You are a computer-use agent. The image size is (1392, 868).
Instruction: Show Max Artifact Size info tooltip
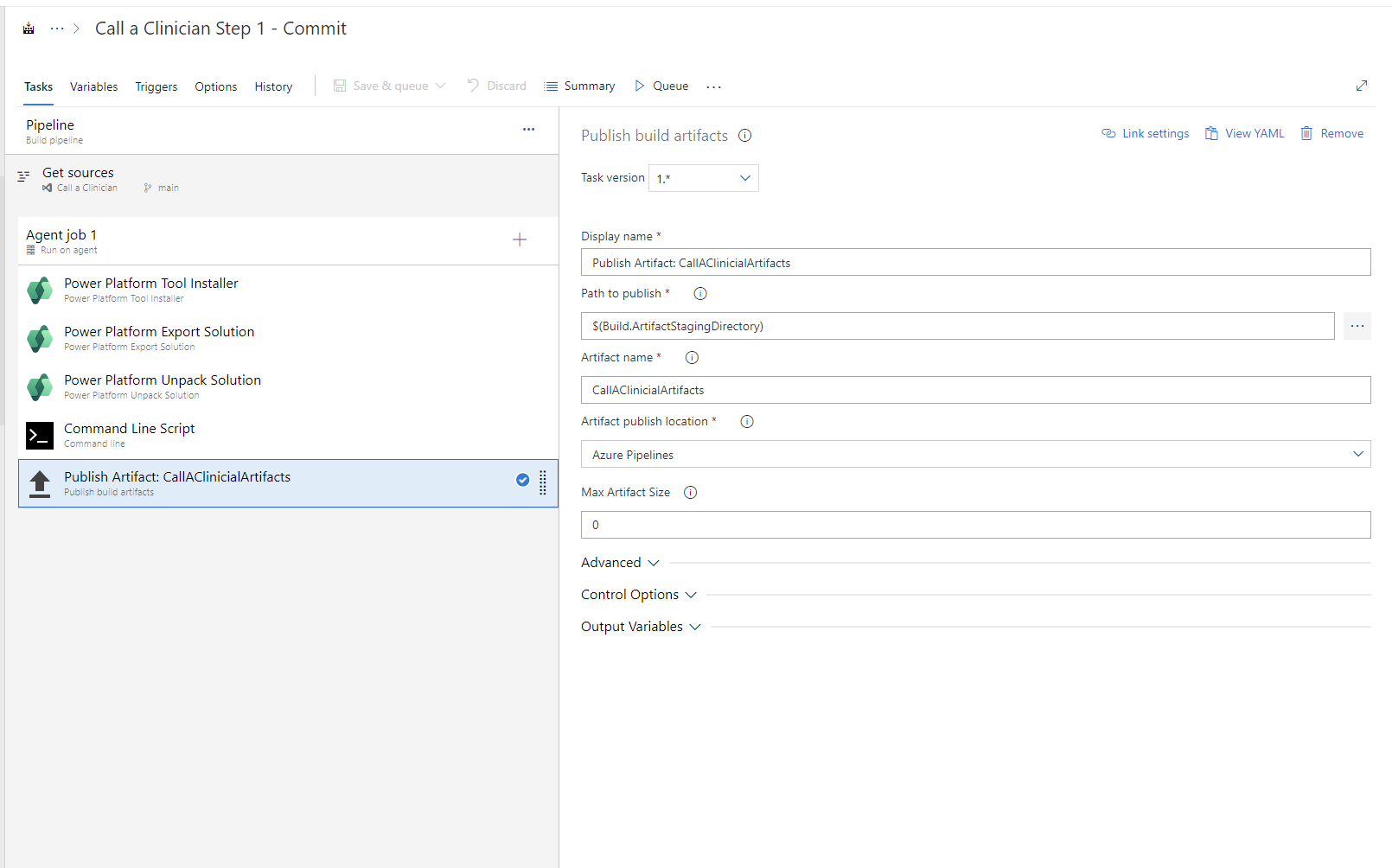point(690,492)
